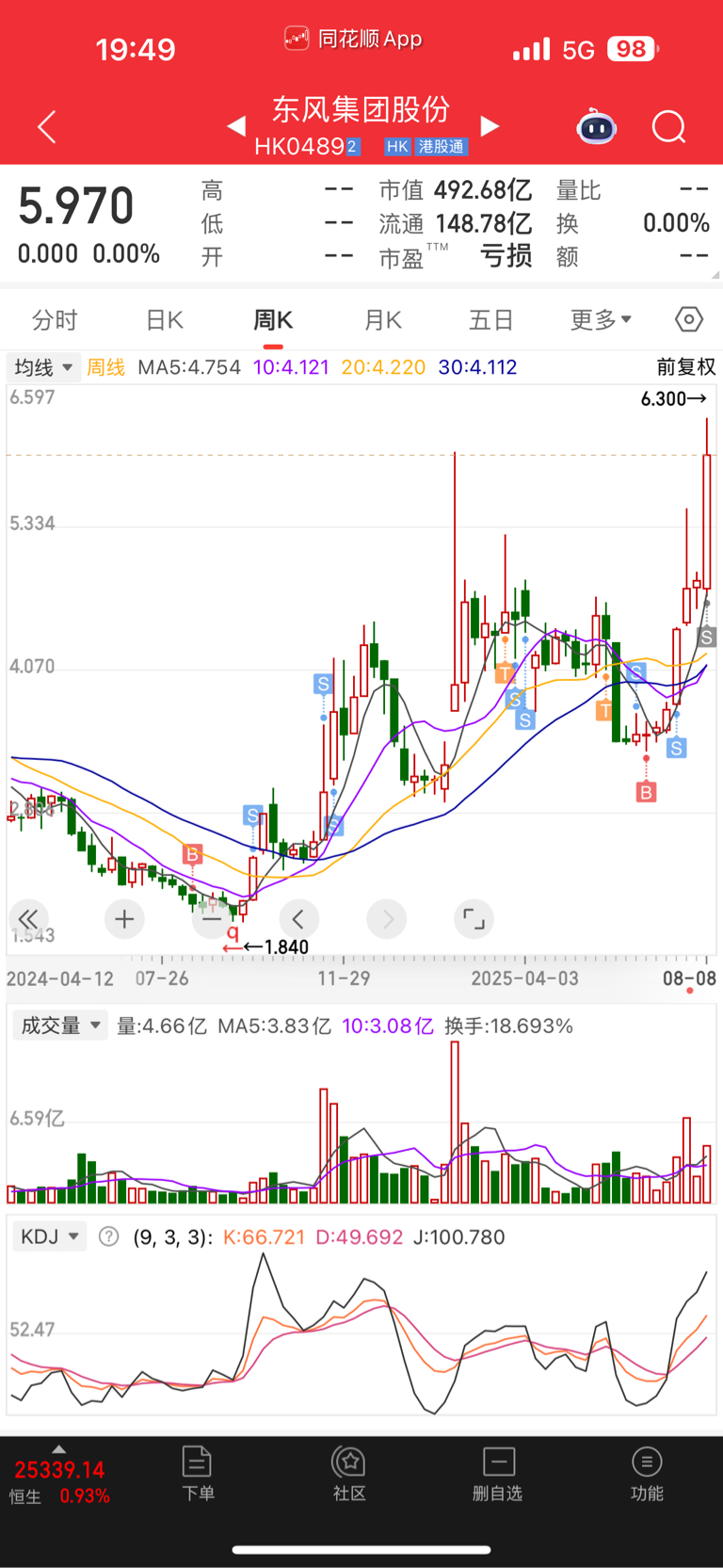Switch to previous stock with left triangle
This screenshot has width=723, height=1568.
point(236,126)
